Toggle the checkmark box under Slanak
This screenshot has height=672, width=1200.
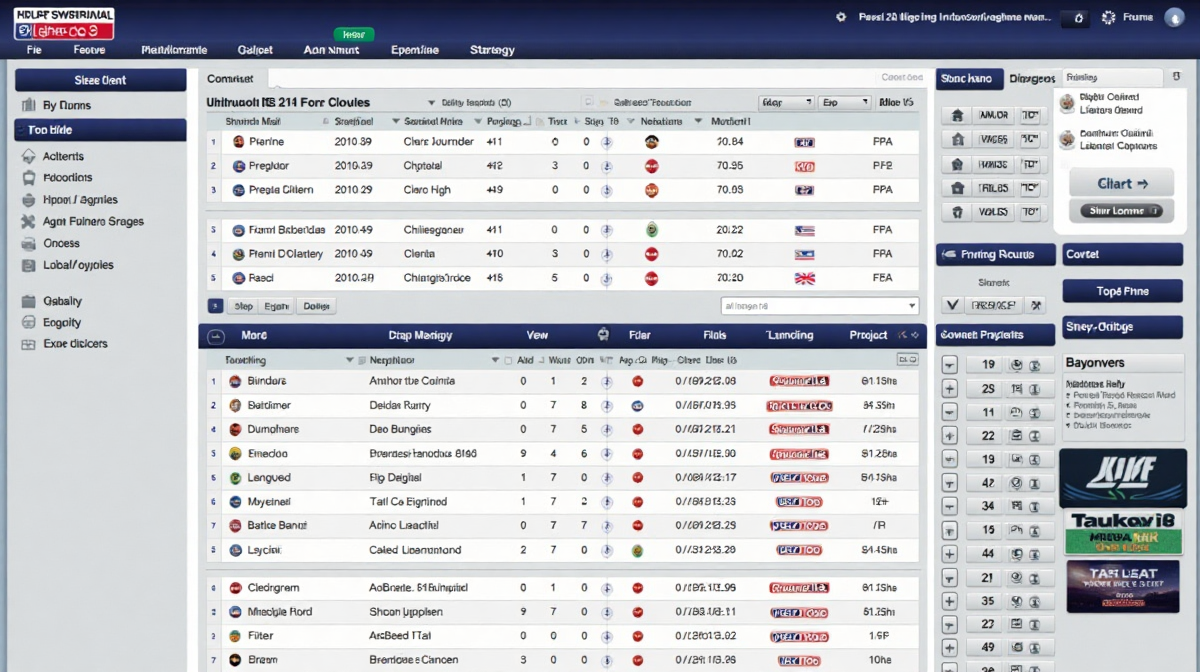coord(952,305)
